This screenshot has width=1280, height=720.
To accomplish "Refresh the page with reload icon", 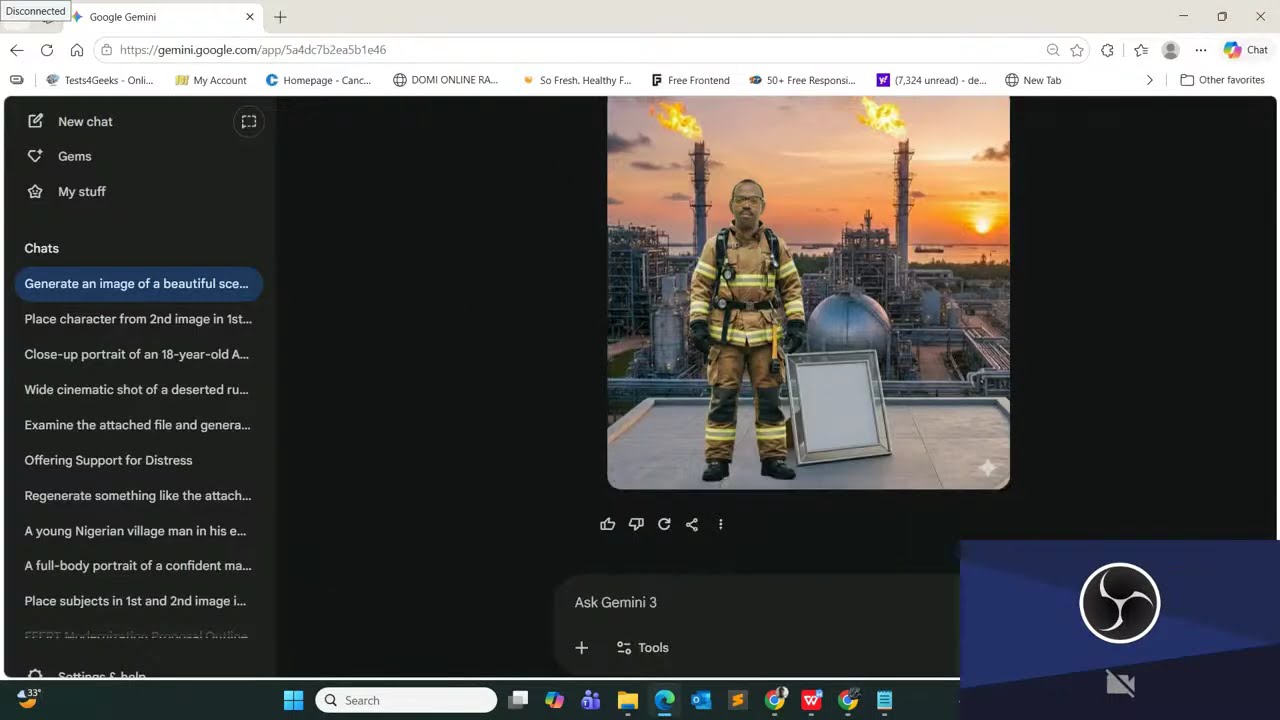I will (x=47, y=50).
